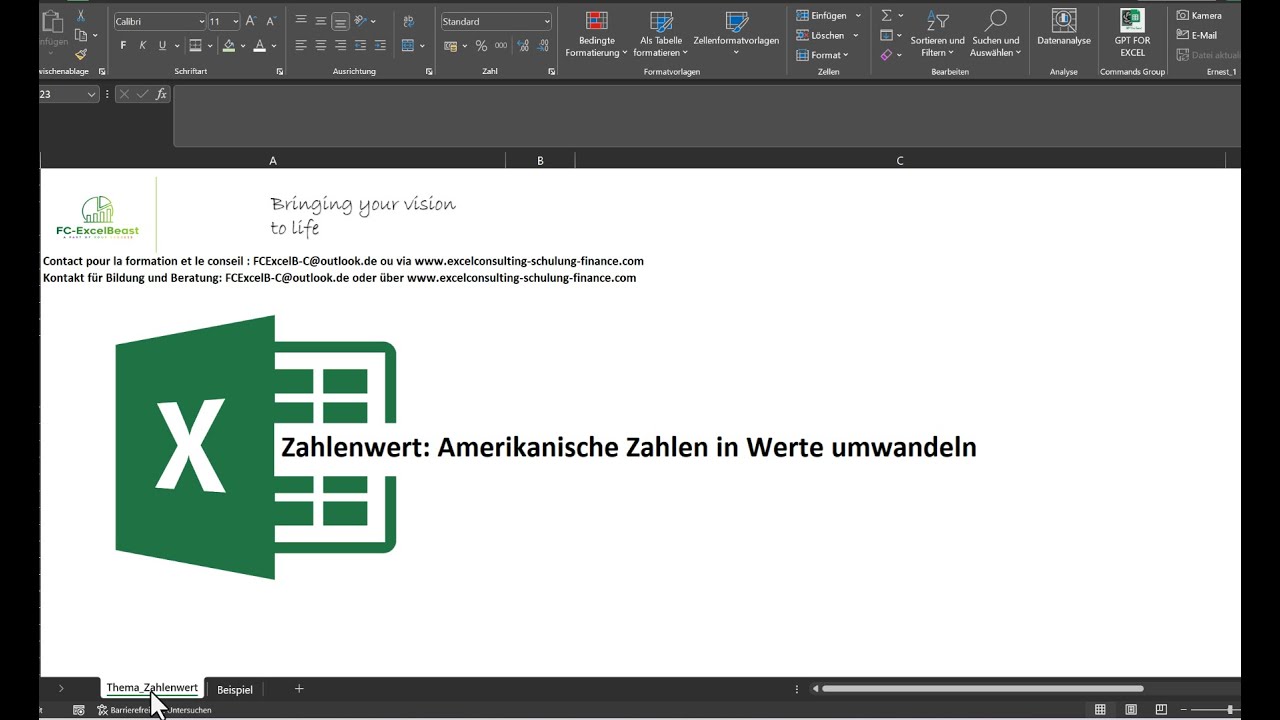Viewport: 1280px width, 720px height.
Task: Increase decimal places icon
Action: click(523, 46)
